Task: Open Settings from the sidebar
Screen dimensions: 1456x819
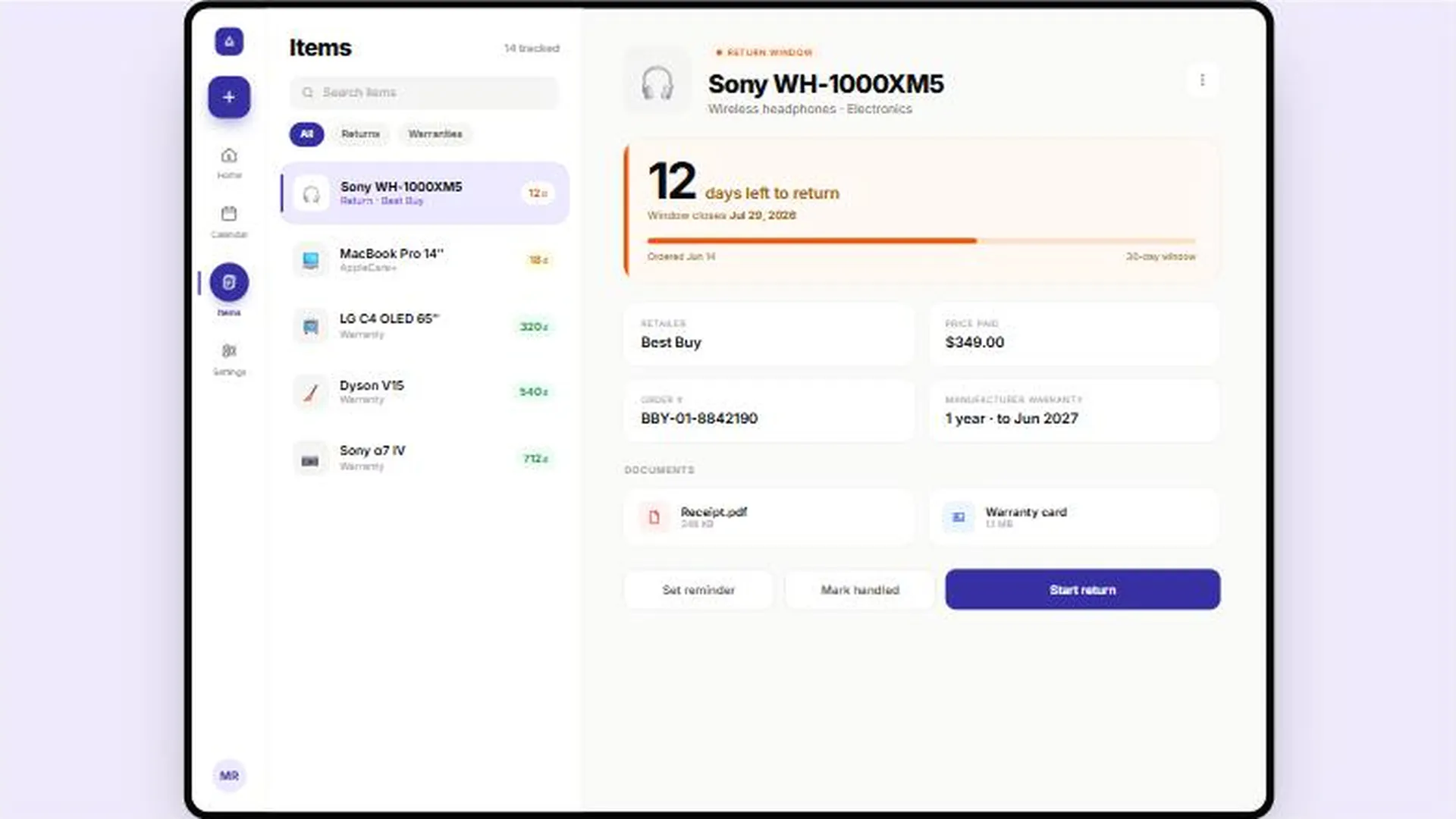Action: click(x=229, y=359)
